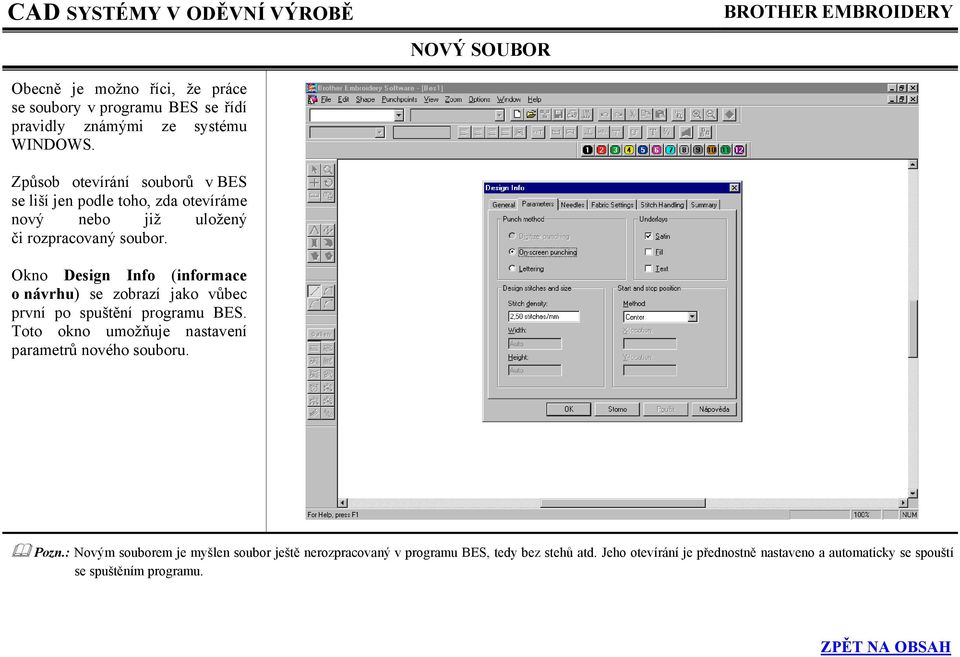Screen dimensions: 960x657
Task: Click the Zoom out magnifier icon
Action: (711, 115)
